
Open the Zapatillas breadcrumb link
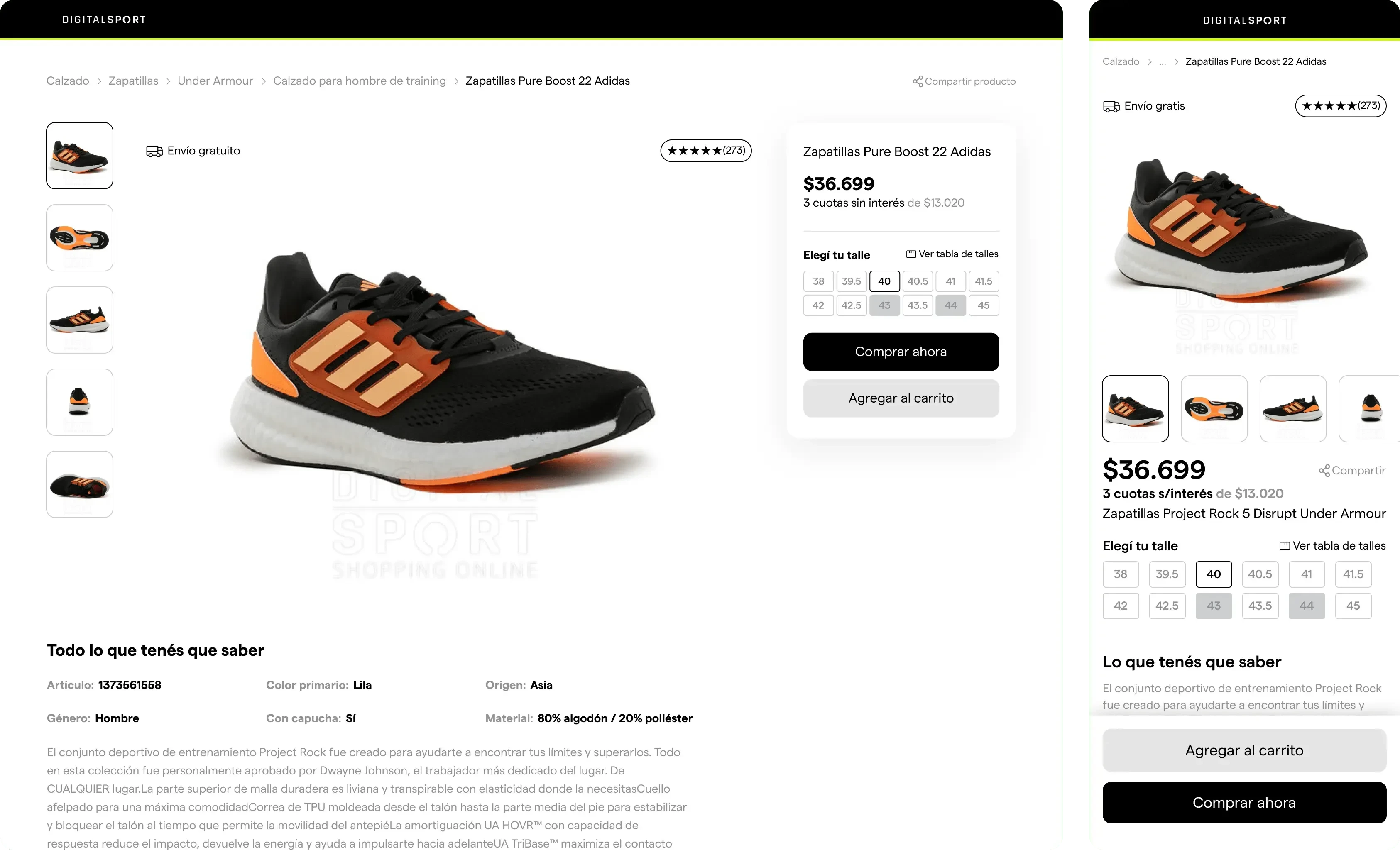134,81
